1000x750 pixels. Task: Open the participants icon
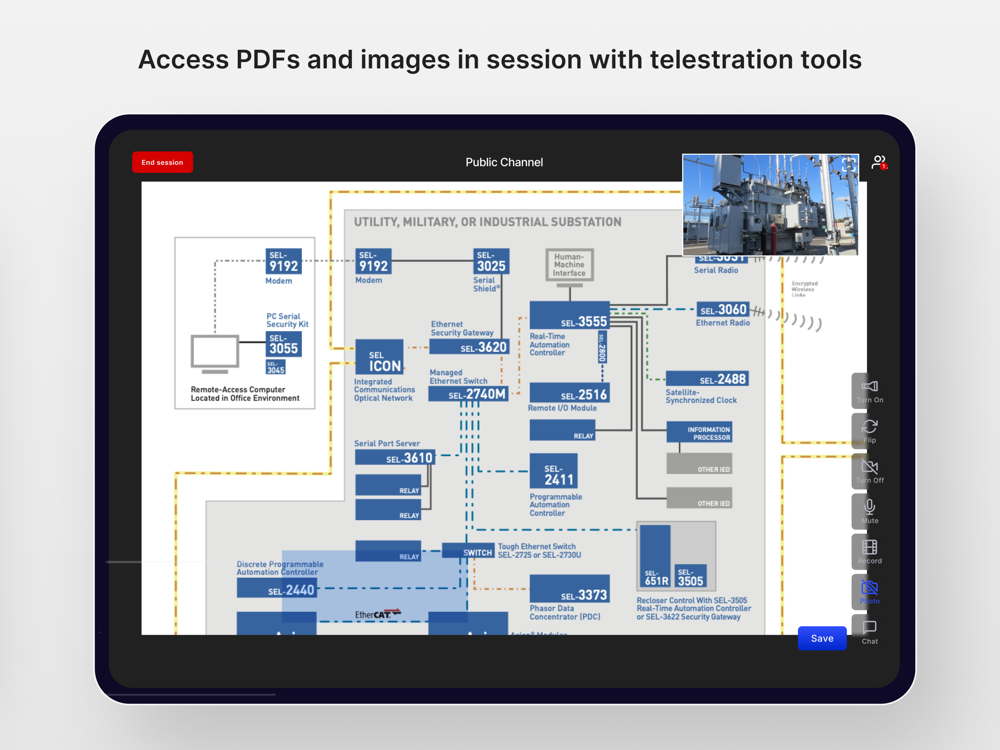(x=879, y=162)
